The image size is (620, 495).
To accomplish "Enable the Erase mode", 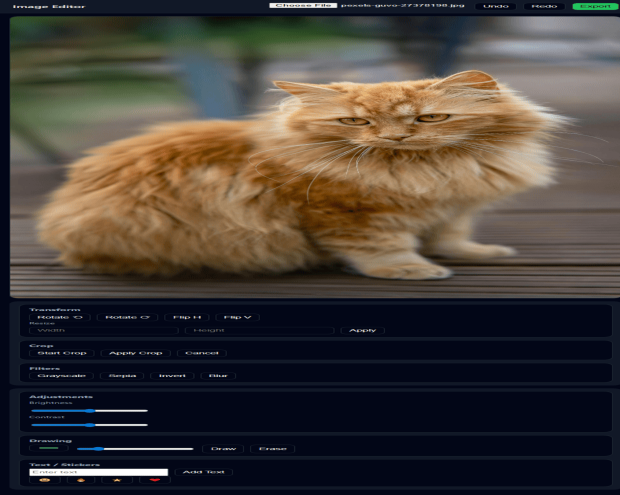I will click(x=272, y=449).
